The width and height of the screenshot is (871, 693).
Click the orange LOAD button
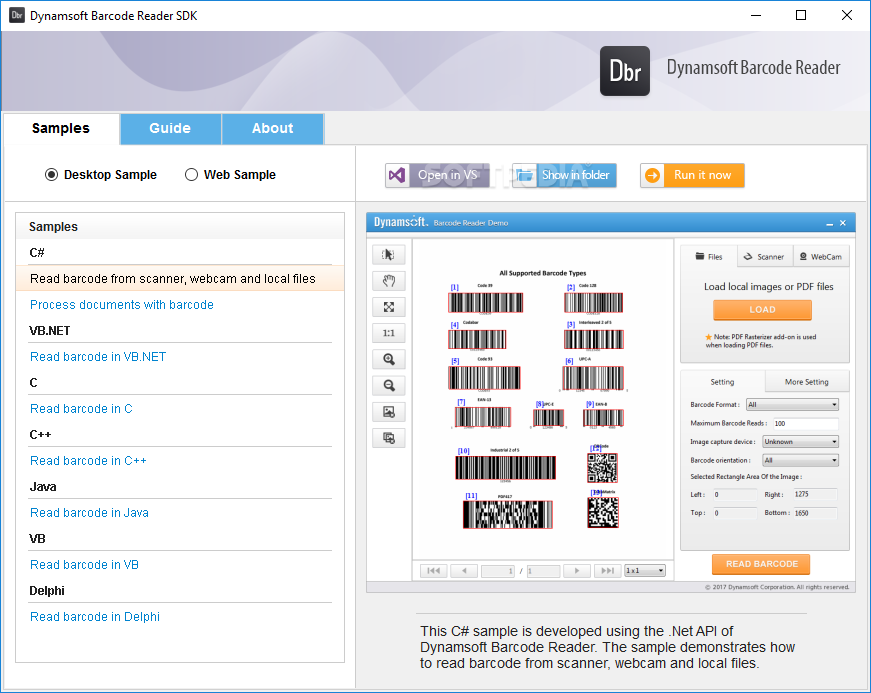coord(762,310)
